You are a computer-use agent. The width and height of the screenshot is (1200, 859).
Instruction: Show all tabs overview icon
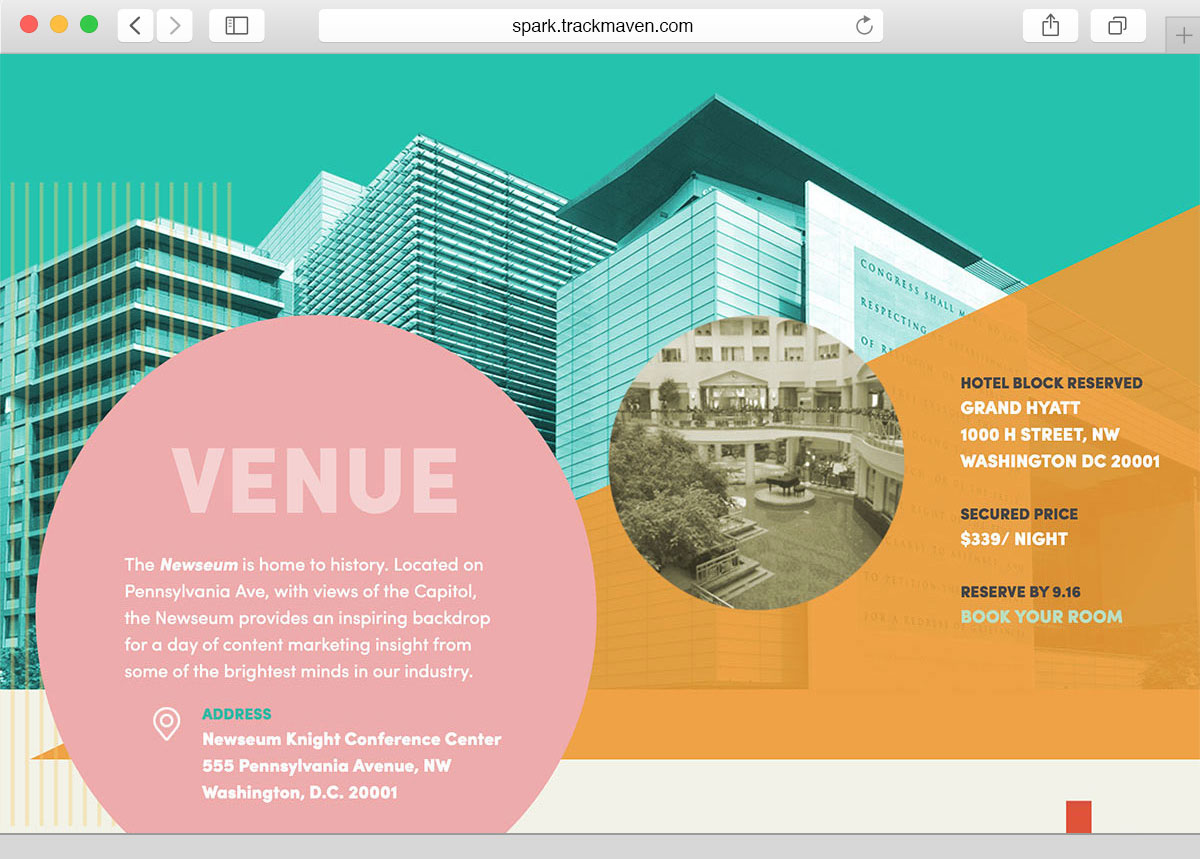coord(1118,26)
